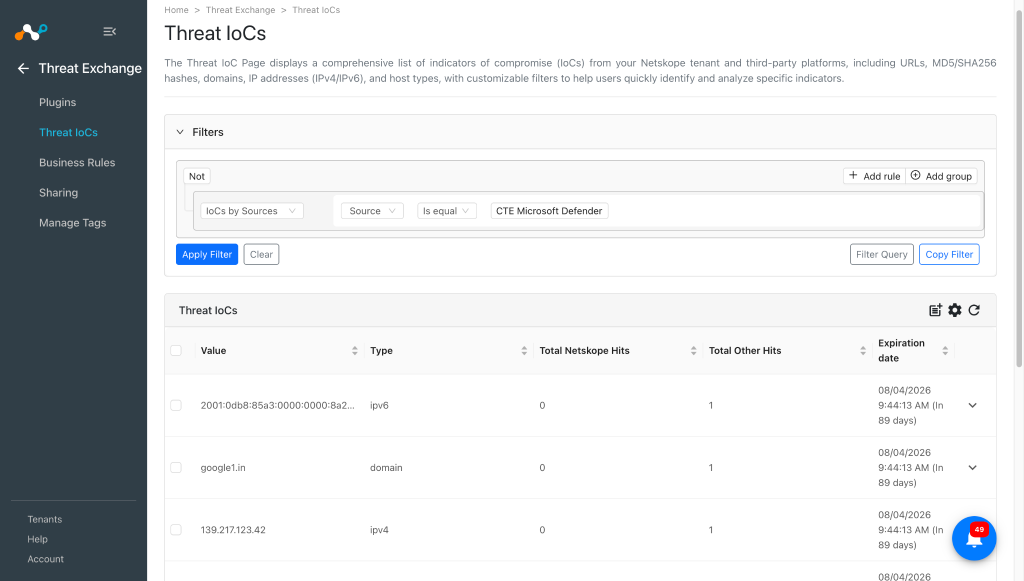
Task: Click value 2001:0db8:85a3:0000:0000:8a2...
Action: [x=278, y=405]
